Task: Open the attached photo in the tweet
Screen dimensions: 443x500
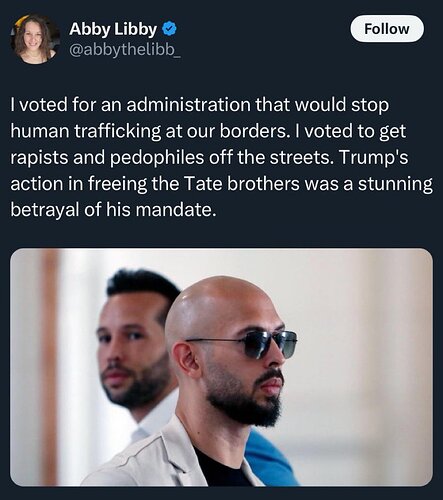Action: [x=221, y=367]
